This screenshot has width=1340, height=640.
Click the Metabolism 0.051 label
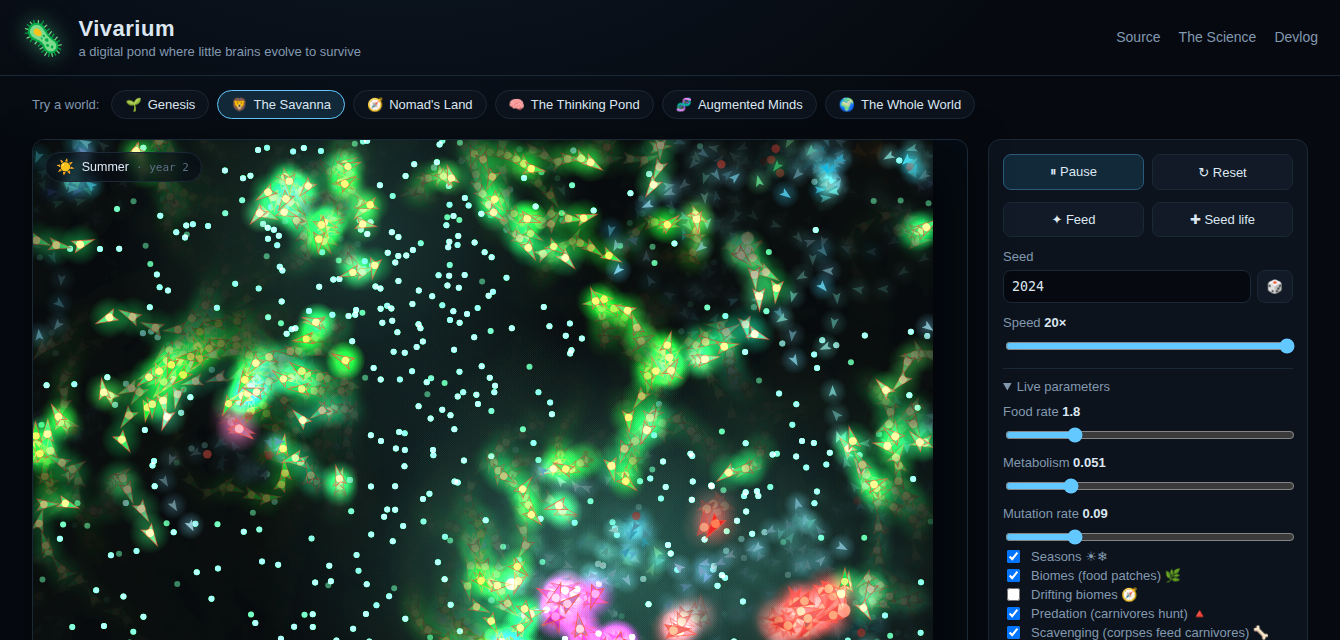coord(1054,463)
